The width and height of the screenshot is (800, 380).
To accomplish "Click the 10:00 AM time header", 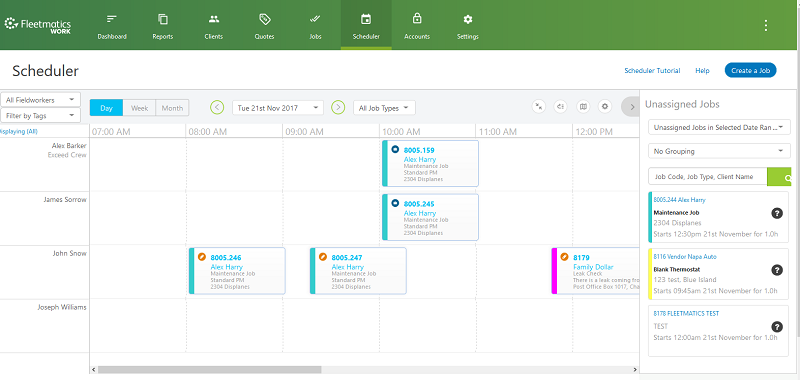I will click(402, 132).
